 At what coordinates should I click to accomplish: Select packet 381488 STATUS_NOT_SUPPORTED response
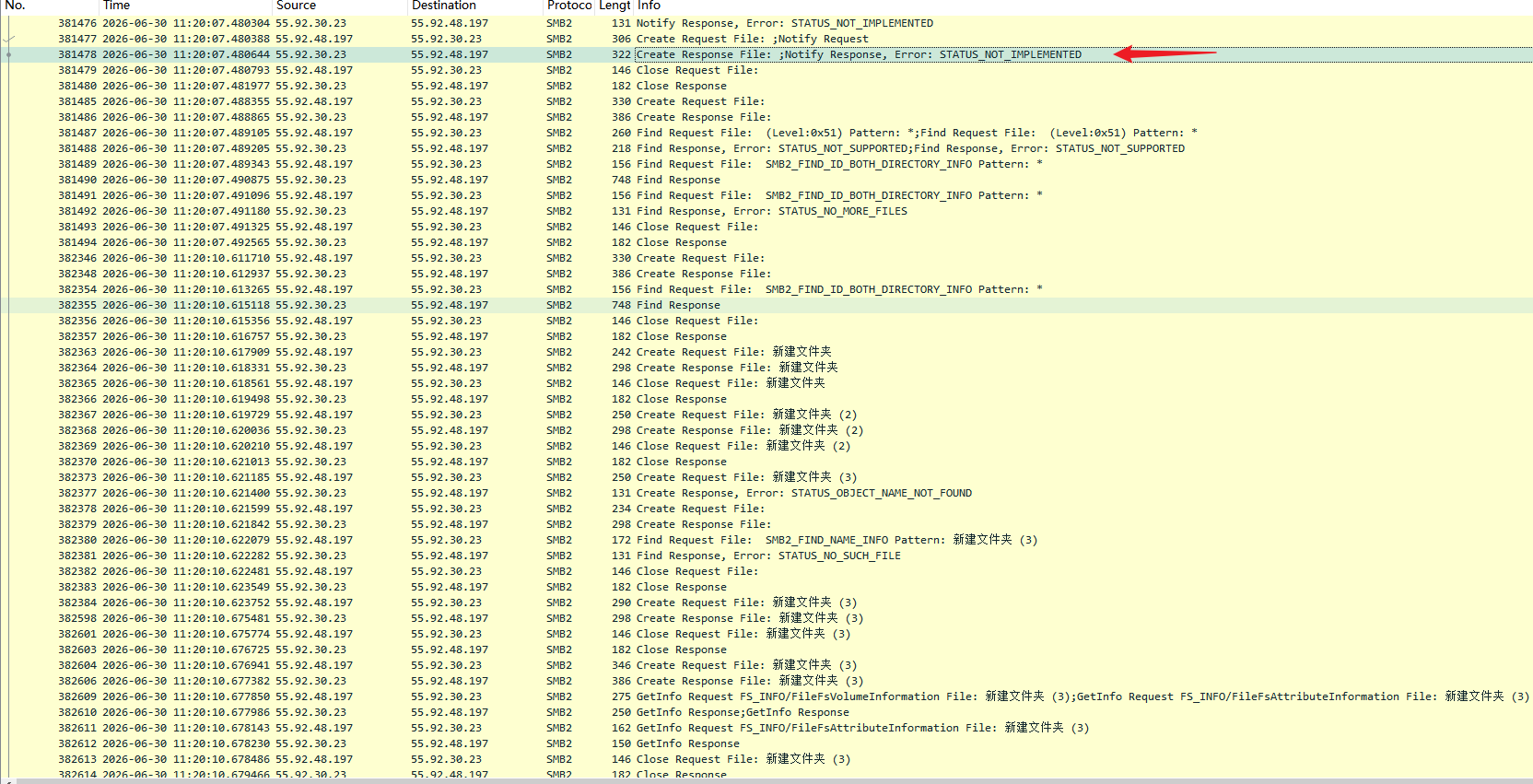pos(766,148)
